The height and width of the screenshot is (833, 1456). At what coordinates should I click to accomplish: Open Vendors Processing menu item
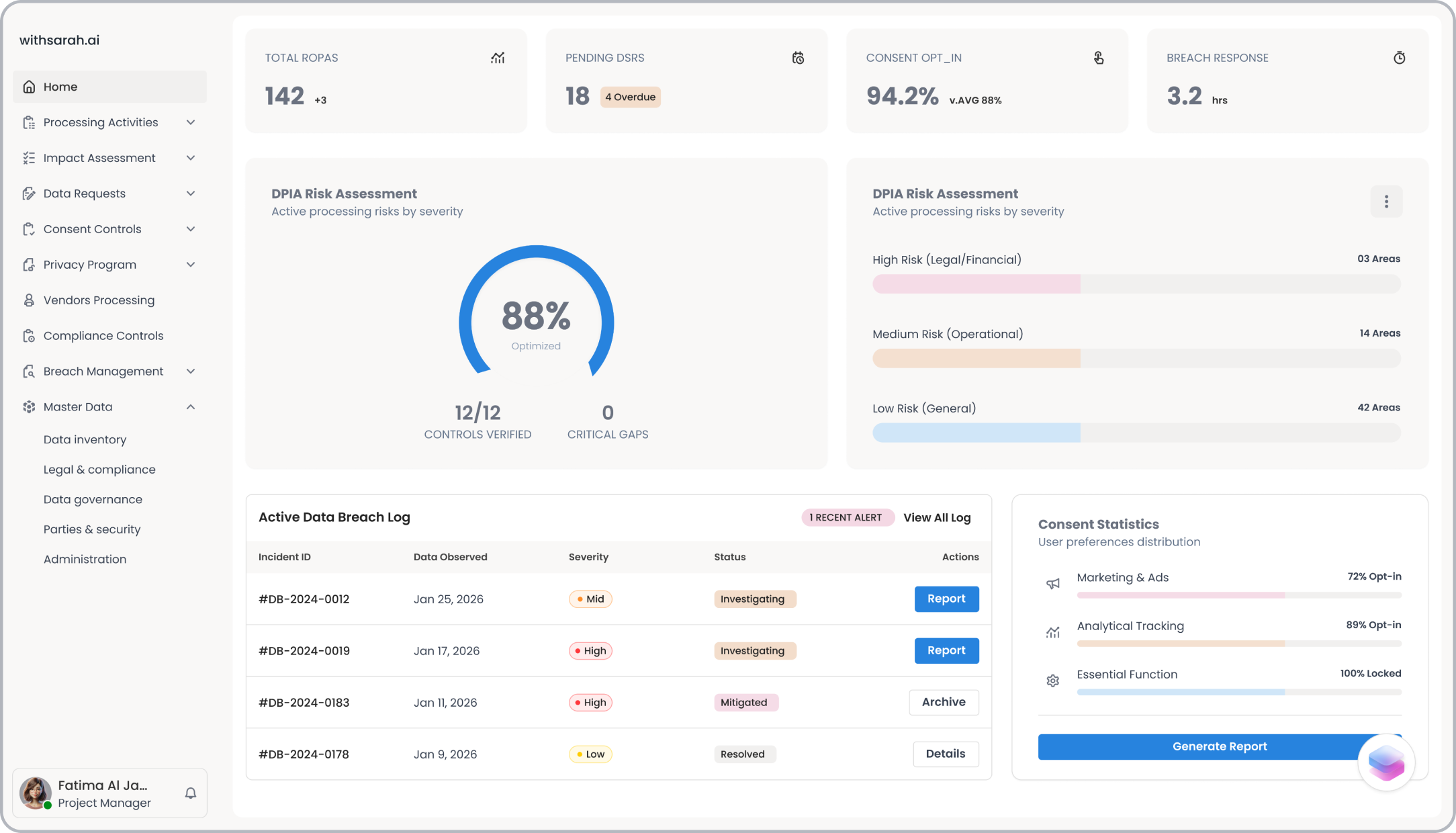109,300
